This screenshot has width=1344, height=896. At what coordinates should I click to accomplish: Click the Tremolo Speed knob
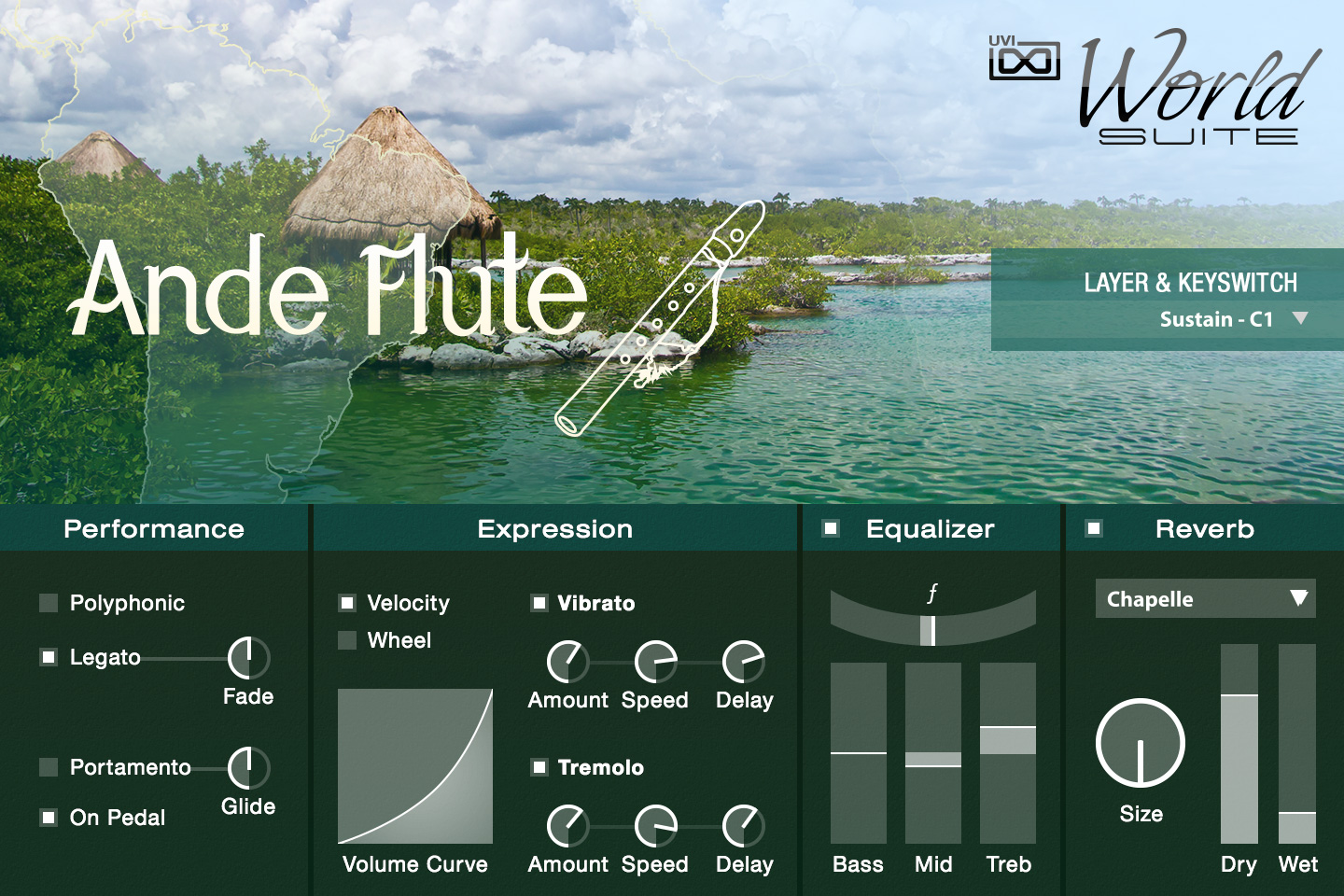[656, 826]
